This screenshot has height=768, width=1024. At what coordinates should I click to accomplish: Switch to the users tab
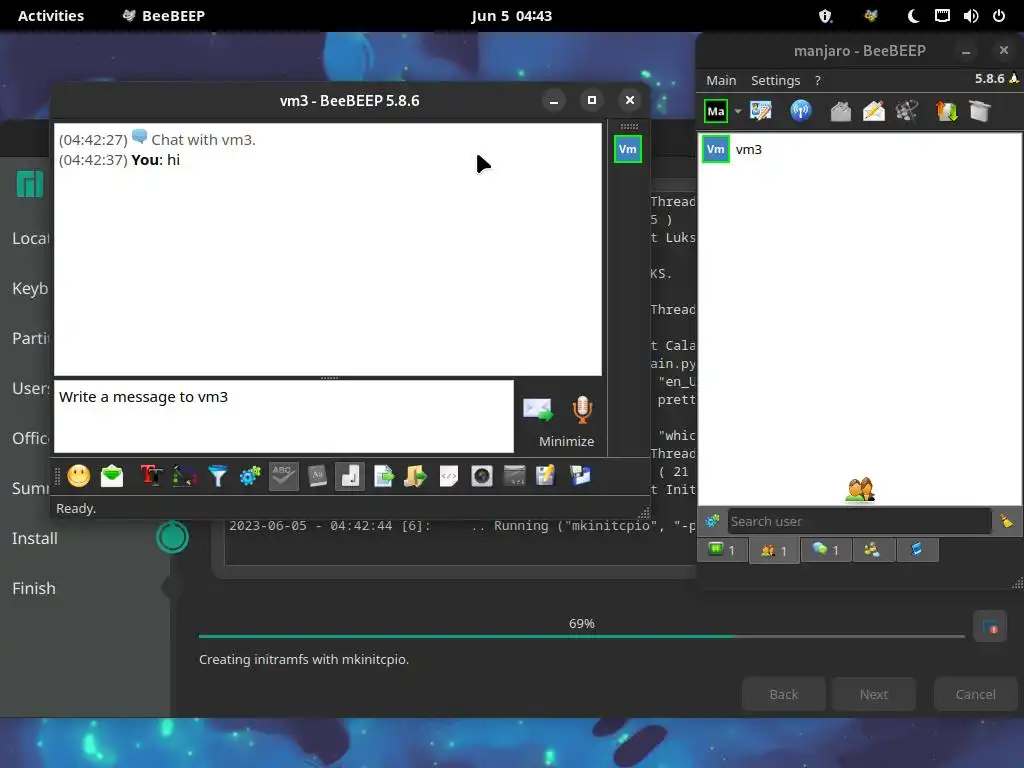click(x=774, y=551)
